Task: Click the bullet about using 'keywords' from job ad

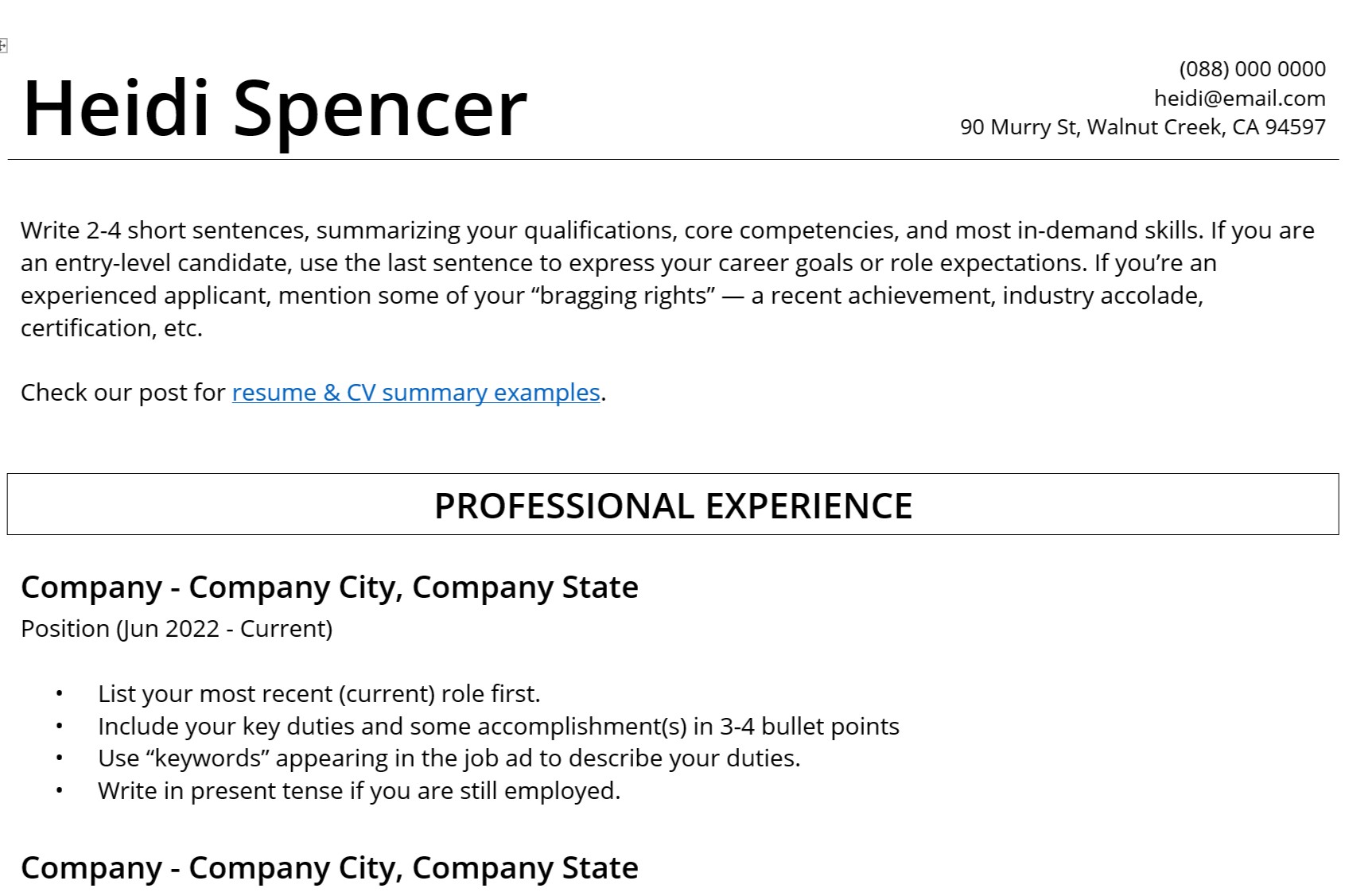Action: point(449,758)
